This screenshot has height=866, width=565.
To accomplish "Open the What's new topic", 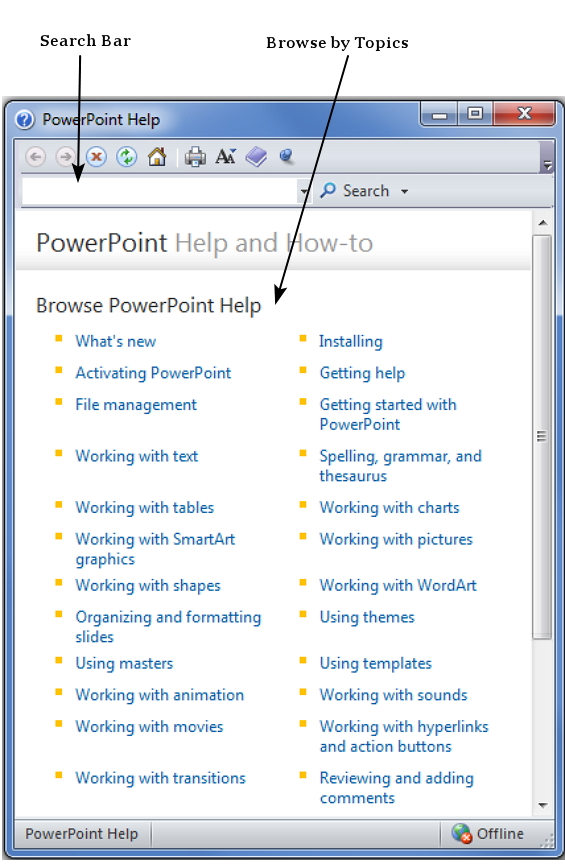I will point(115,341).
